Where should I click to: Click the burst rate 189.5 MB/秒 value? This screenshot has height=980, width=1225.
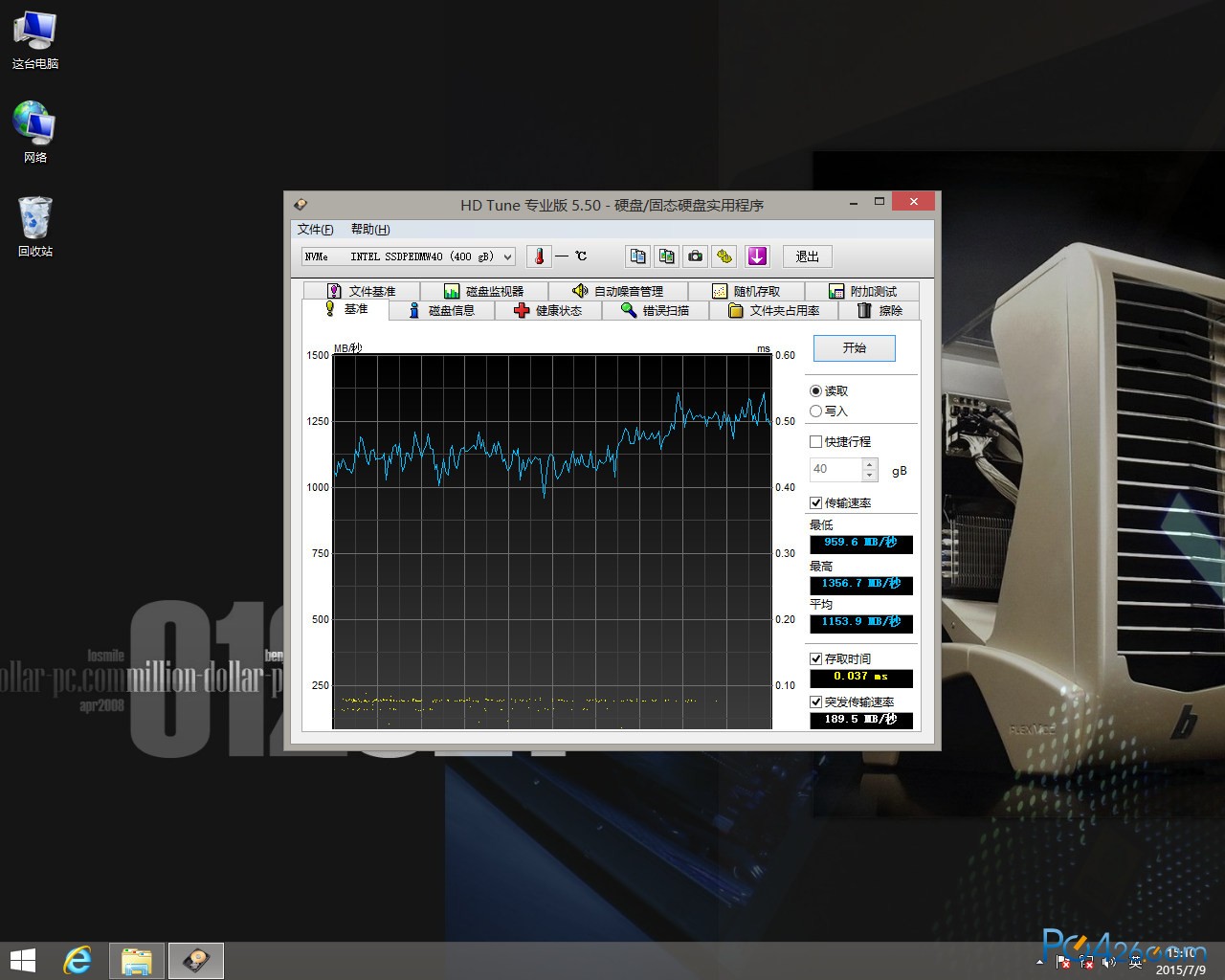(861, 720)
